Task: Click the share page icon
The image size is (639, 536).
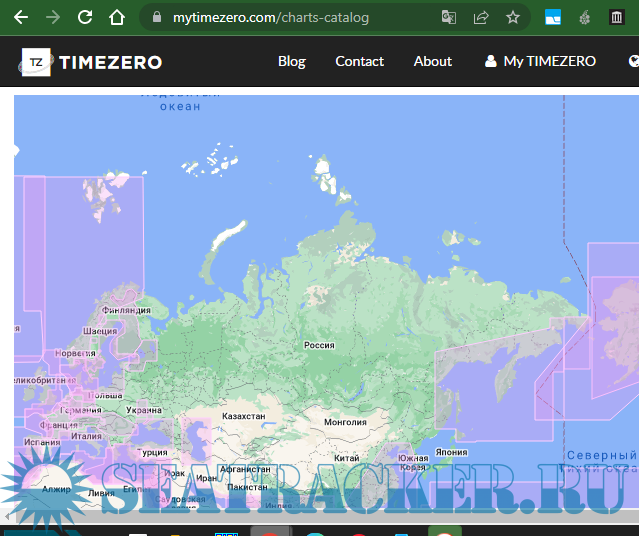Action: pos(481,17)
